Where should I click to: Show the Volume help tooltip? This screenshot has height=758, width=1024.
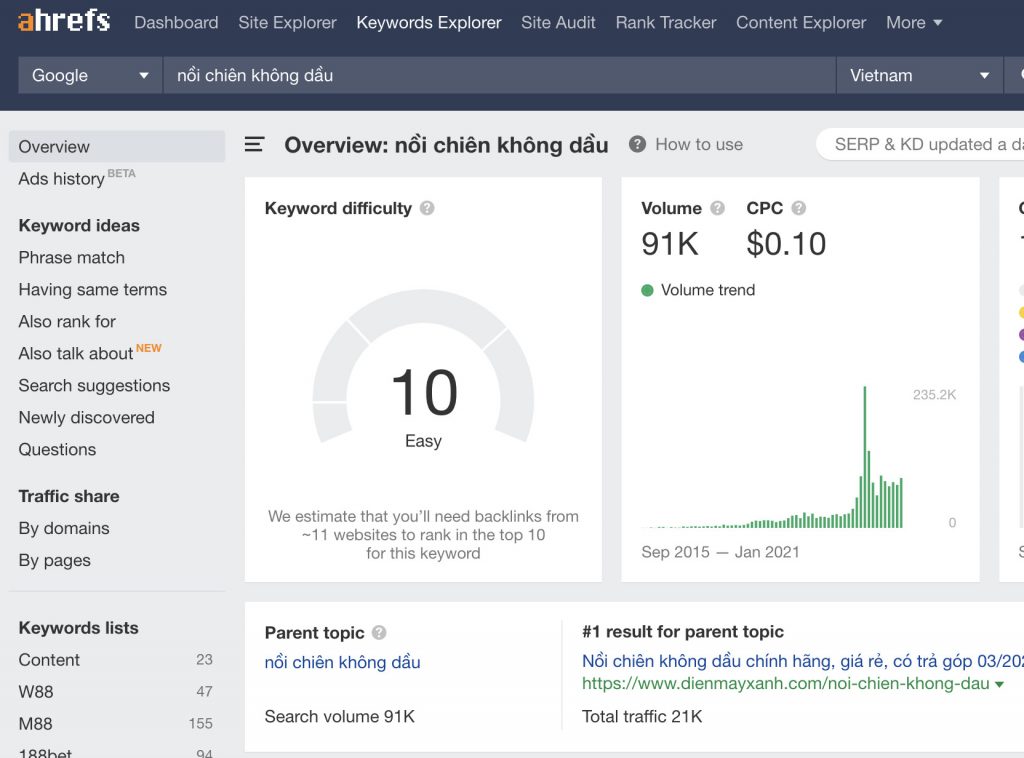pyautogui.click(x=718, y=208)
